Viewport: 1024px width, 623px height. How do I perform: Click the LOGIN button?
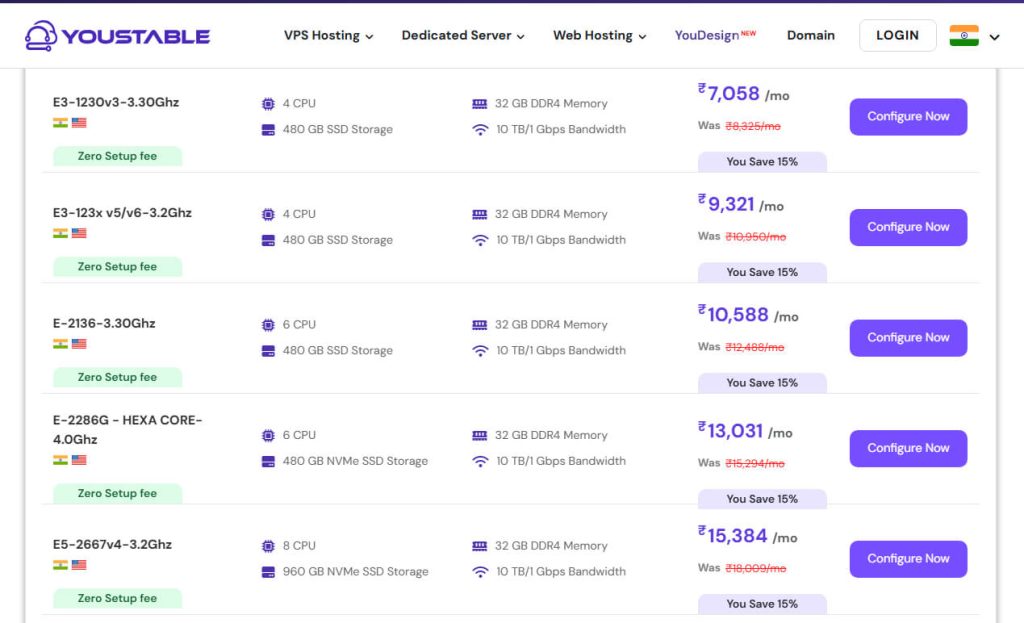click(x=897, y=34)
